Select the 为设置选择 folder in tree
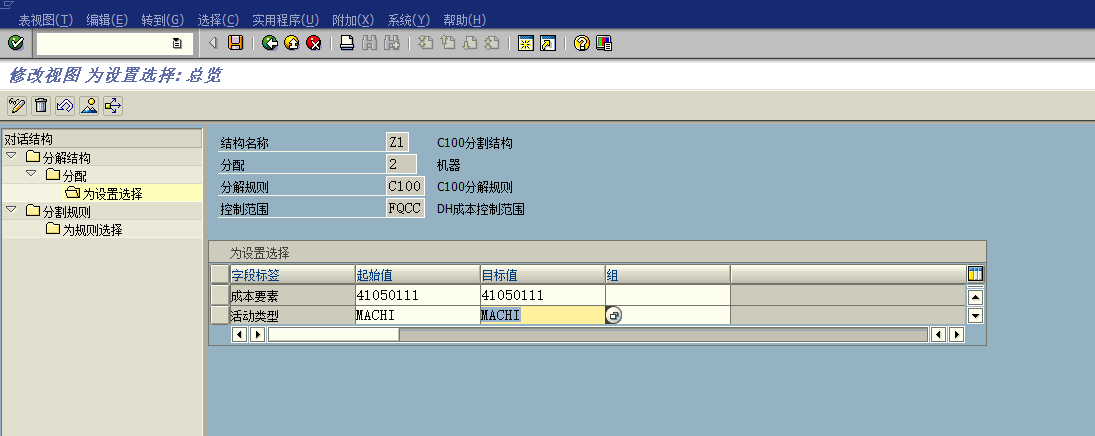Viewport: 1095px width, 436px height. 104,194
